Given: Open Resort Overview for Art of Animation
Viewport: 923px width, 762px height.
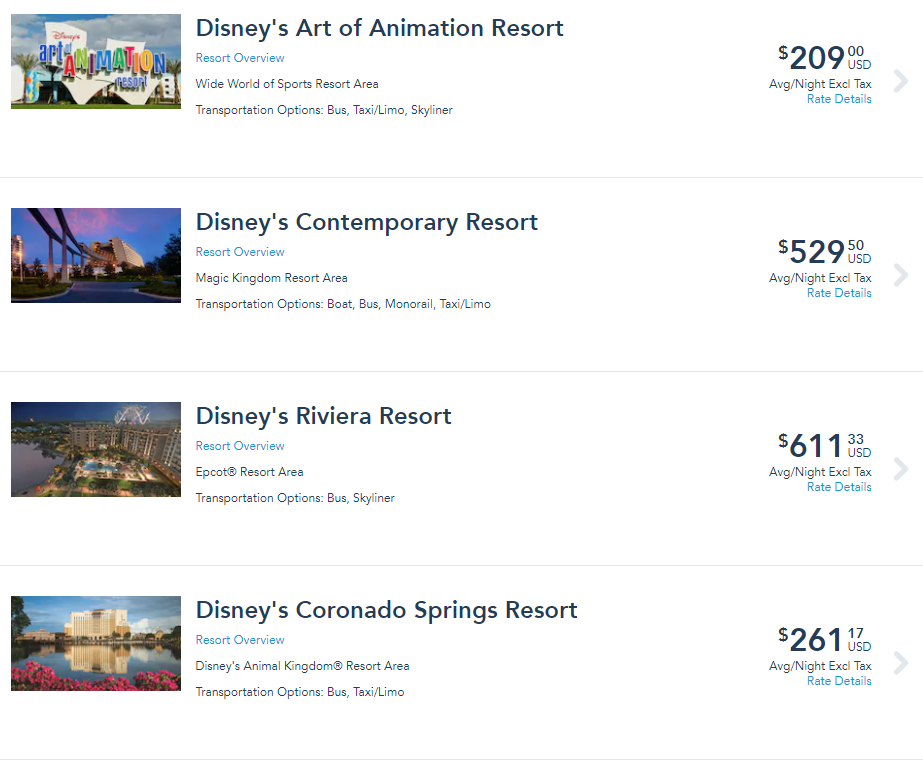Looking at the screenshot, I should coord(240,58).
